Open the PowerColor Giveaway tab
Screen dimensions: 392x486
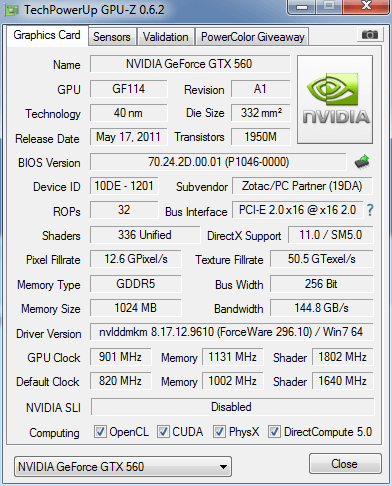tap(253, 37)
